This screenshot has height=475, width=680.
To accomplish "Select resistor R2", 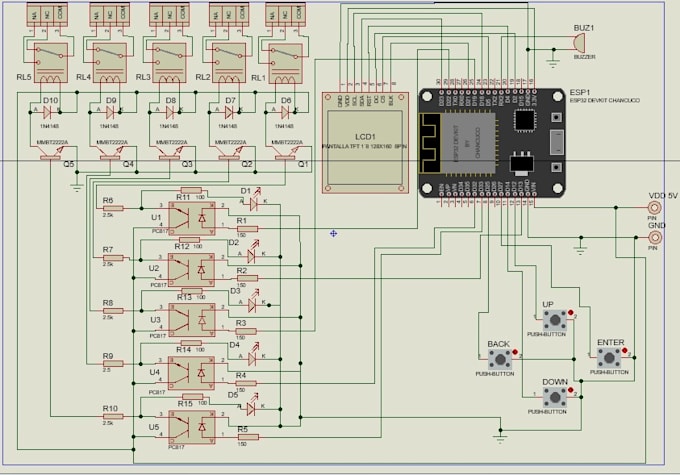I will (247, 278).
